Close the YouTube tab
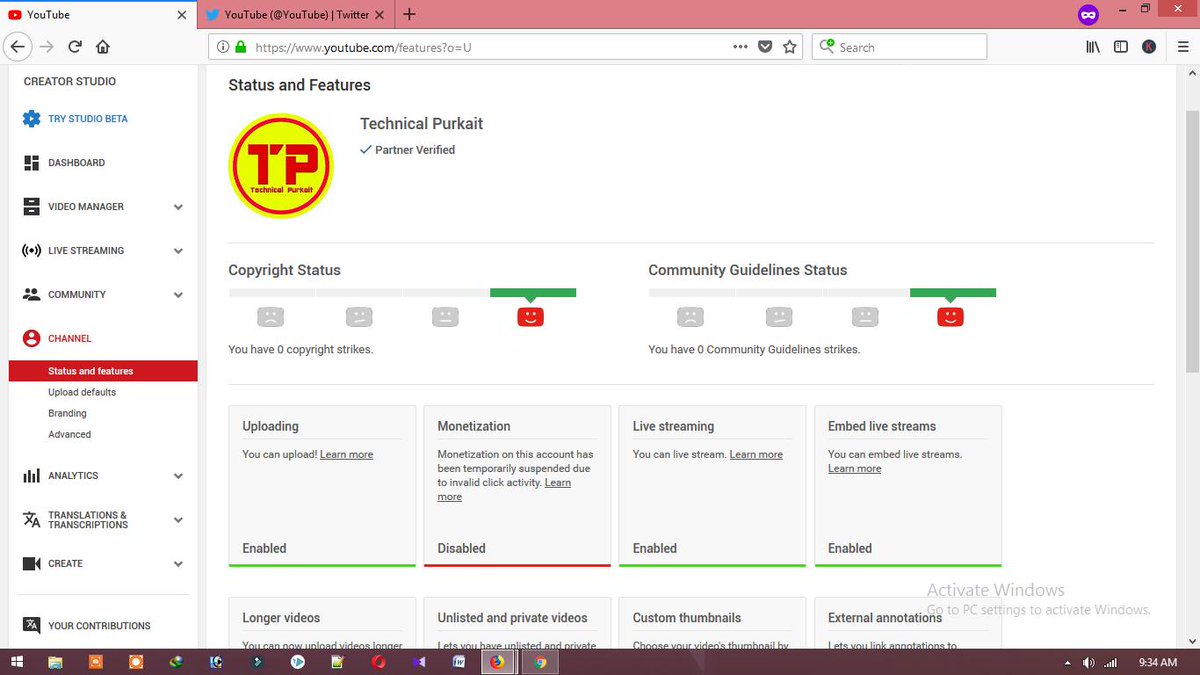 [x=181, y=15]
